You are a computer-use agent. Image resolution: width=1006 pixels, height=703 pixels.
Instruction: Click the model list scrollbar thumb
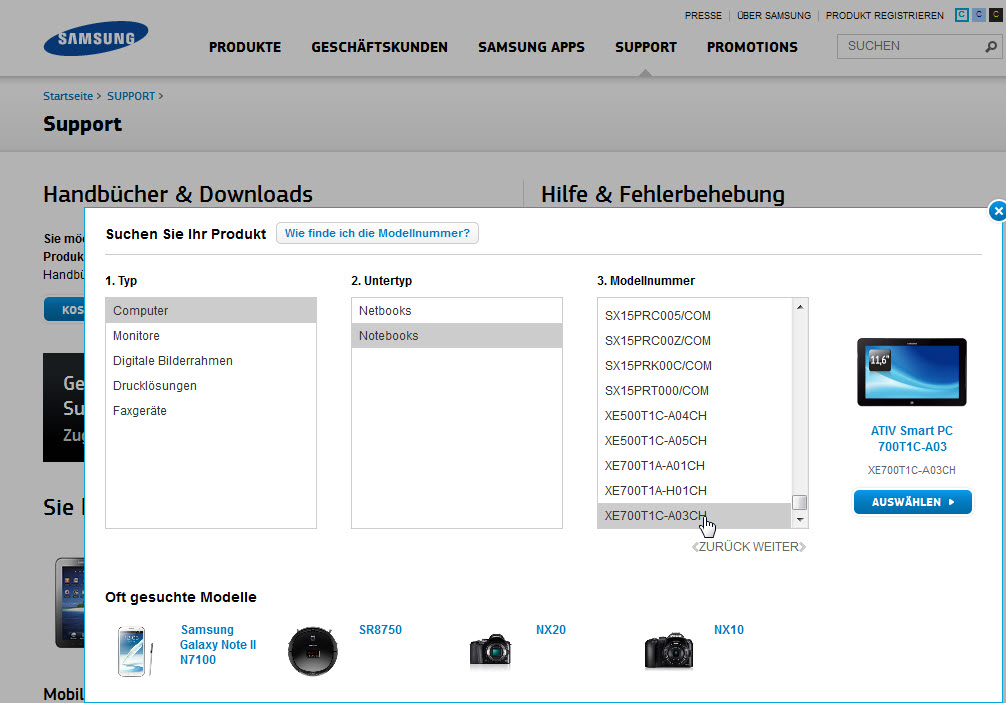pyautogui.click(x=799, y=502)
